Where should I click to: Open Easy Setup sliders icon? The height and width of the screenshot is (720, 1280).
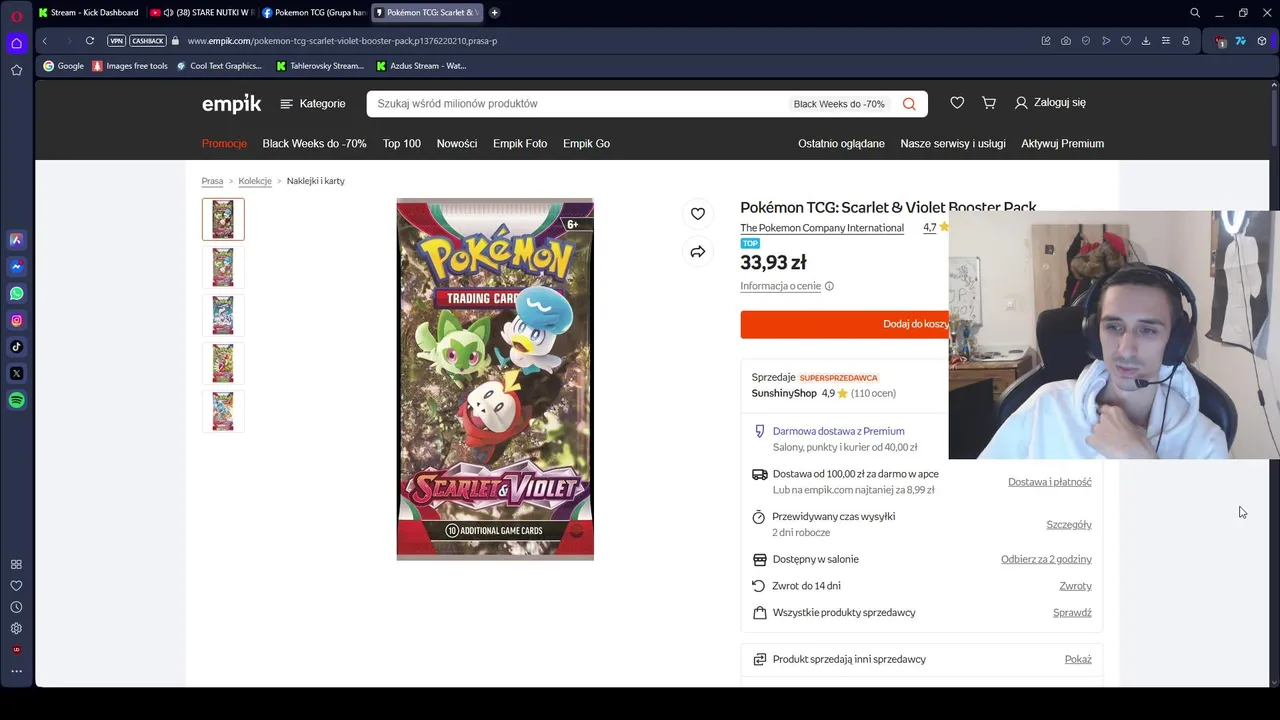coord(1166,41)
